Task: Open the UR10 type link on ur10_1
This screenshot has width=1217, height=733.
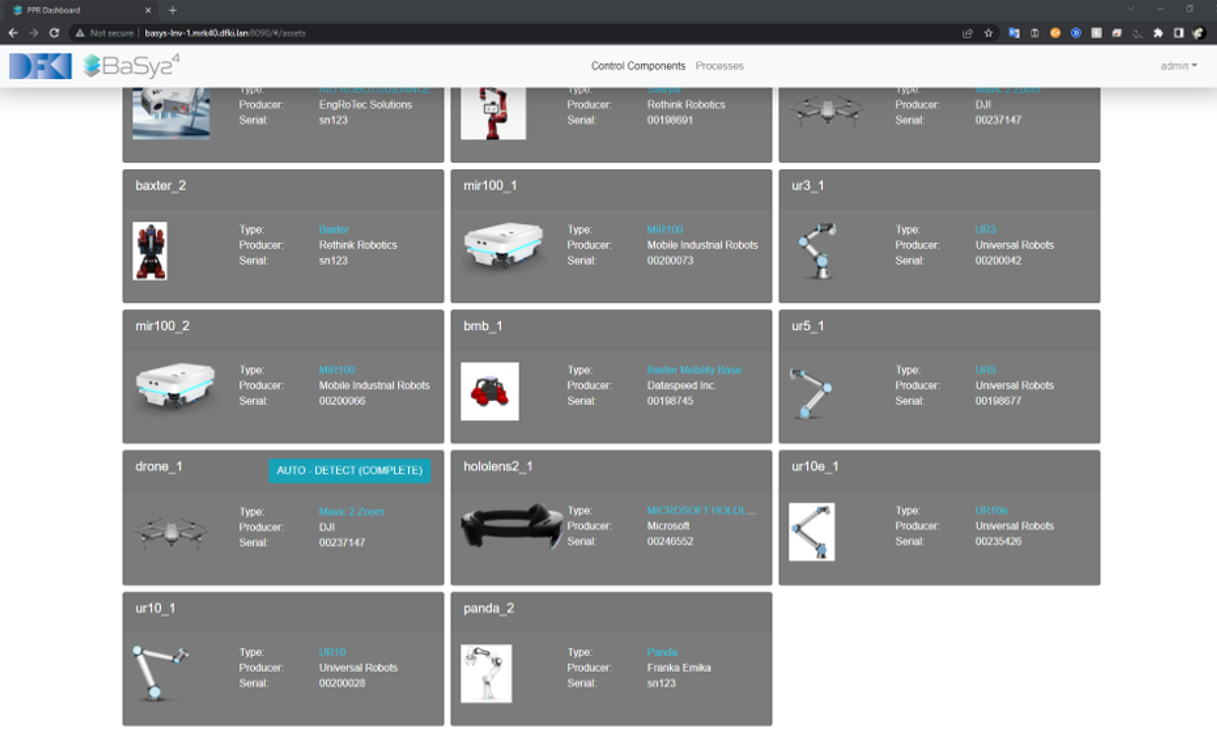Action: click(x=332, y=652)
